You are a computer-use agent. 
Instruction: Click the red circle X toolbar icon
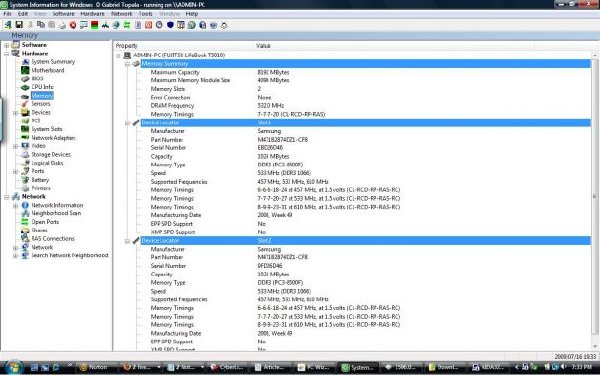[73, 25]
